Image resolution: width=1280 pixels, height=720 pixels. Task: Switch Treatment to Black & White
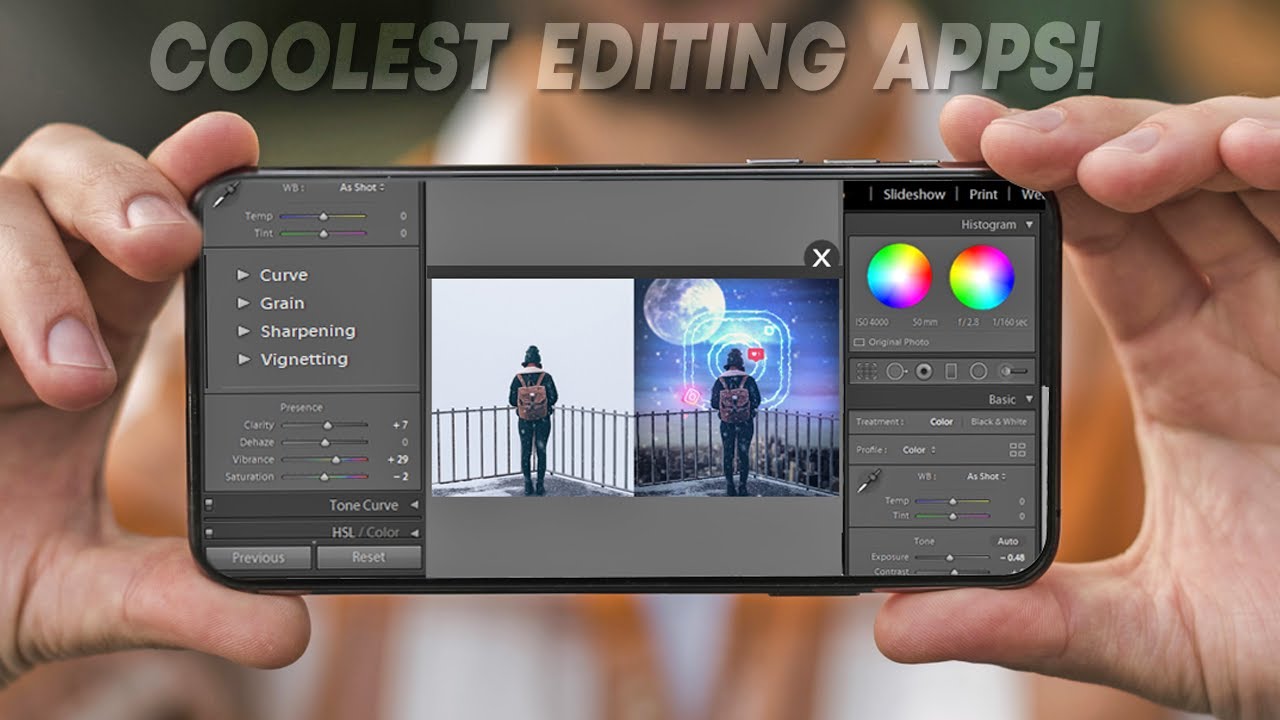[999, 422]
